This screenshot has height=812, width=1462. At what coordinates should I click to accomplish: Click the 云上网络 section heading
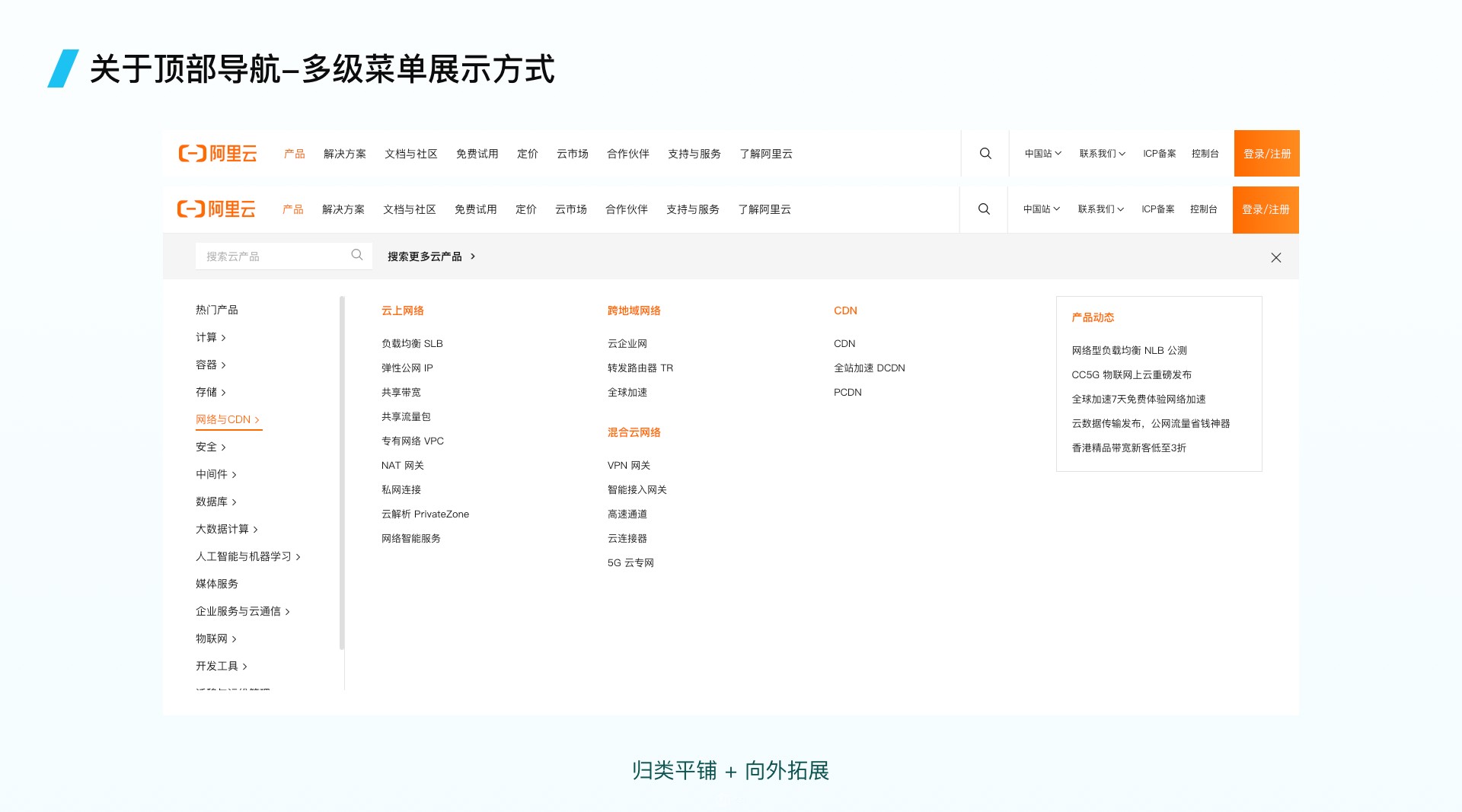403,310
